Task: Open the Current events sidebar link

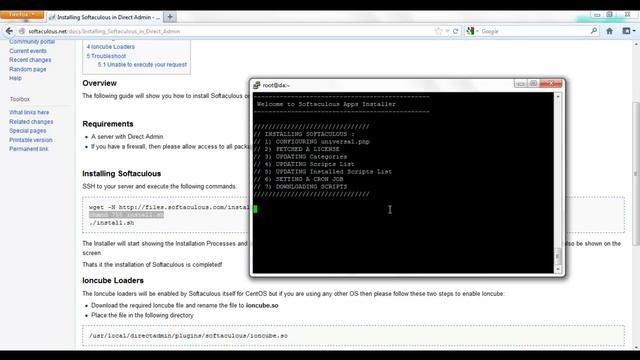Action: pos(28,51)
